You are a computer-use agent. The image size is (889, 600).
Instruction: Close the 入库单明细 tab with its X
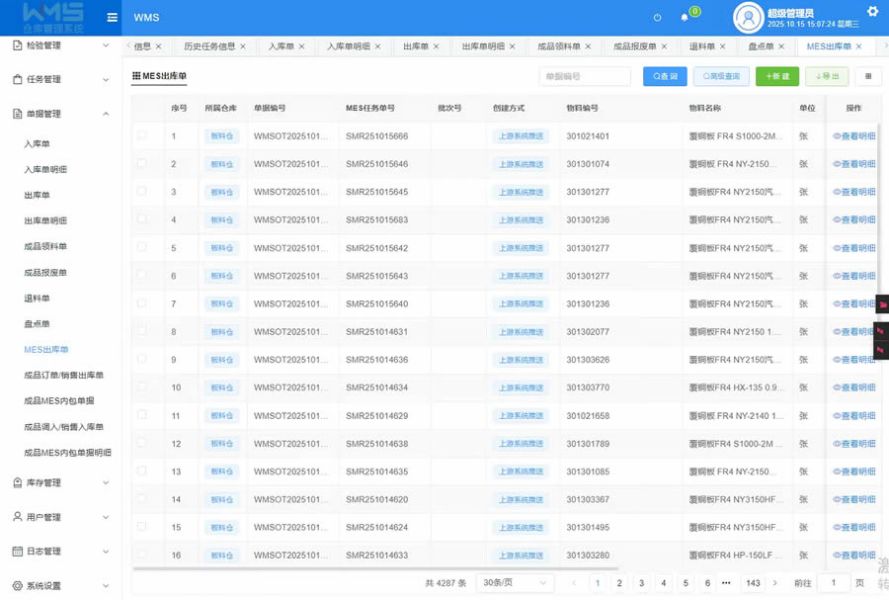coord(378,47)
